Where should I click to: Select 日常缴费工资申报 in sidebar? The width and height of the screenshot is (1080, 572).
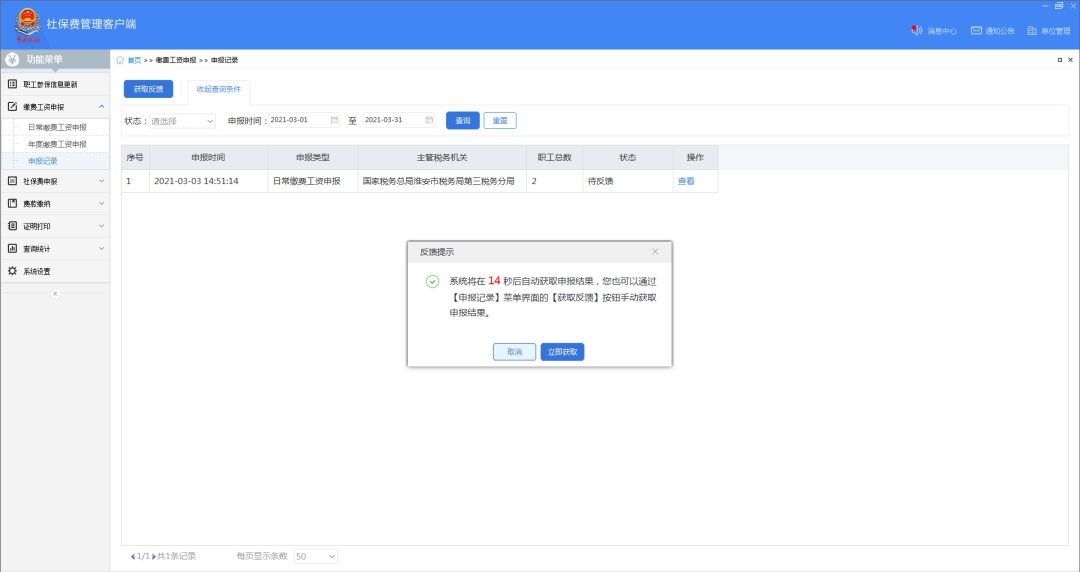tap(57, 127)
